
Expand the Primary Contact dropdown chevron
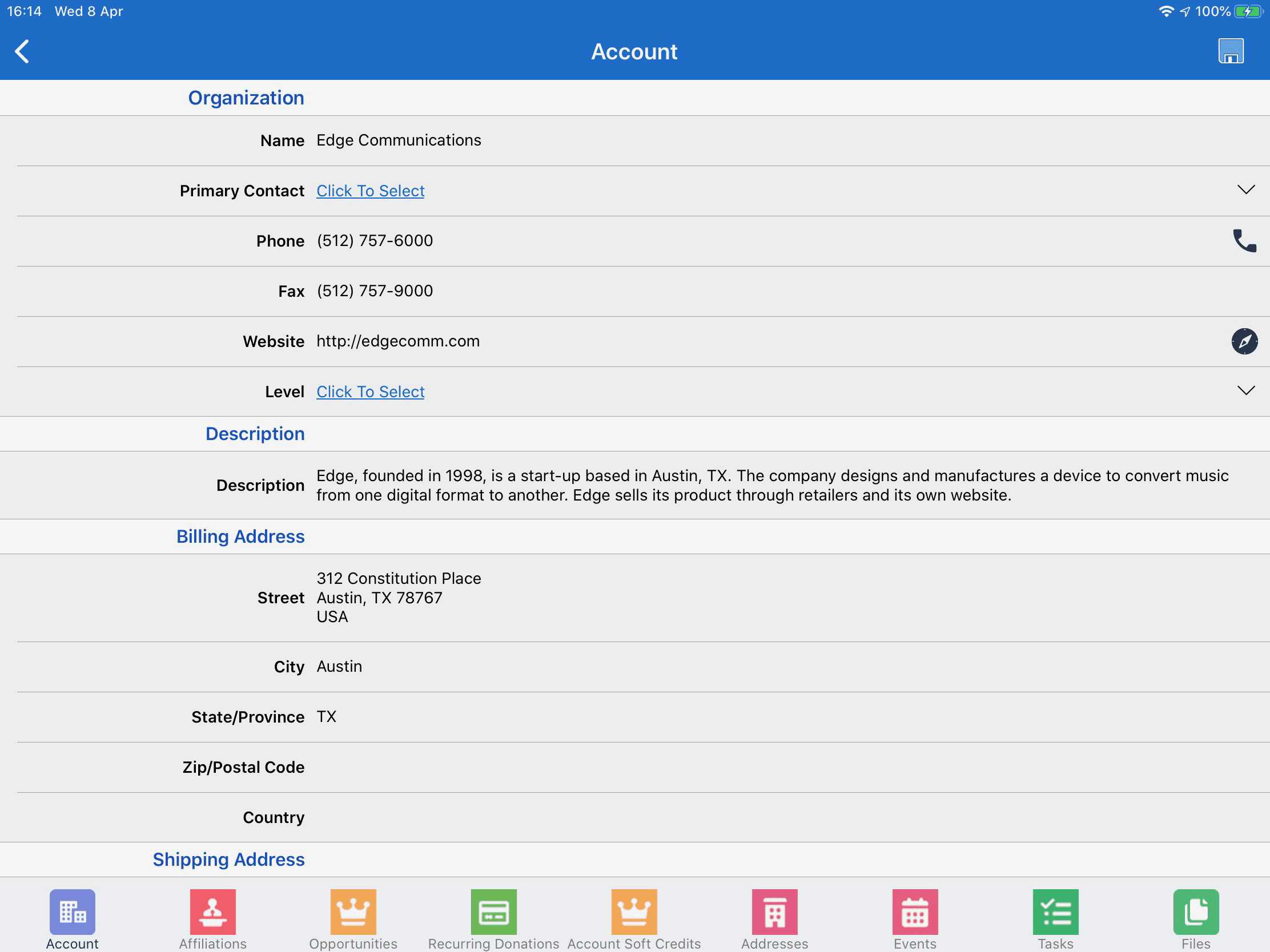(x=1245, y=190)
